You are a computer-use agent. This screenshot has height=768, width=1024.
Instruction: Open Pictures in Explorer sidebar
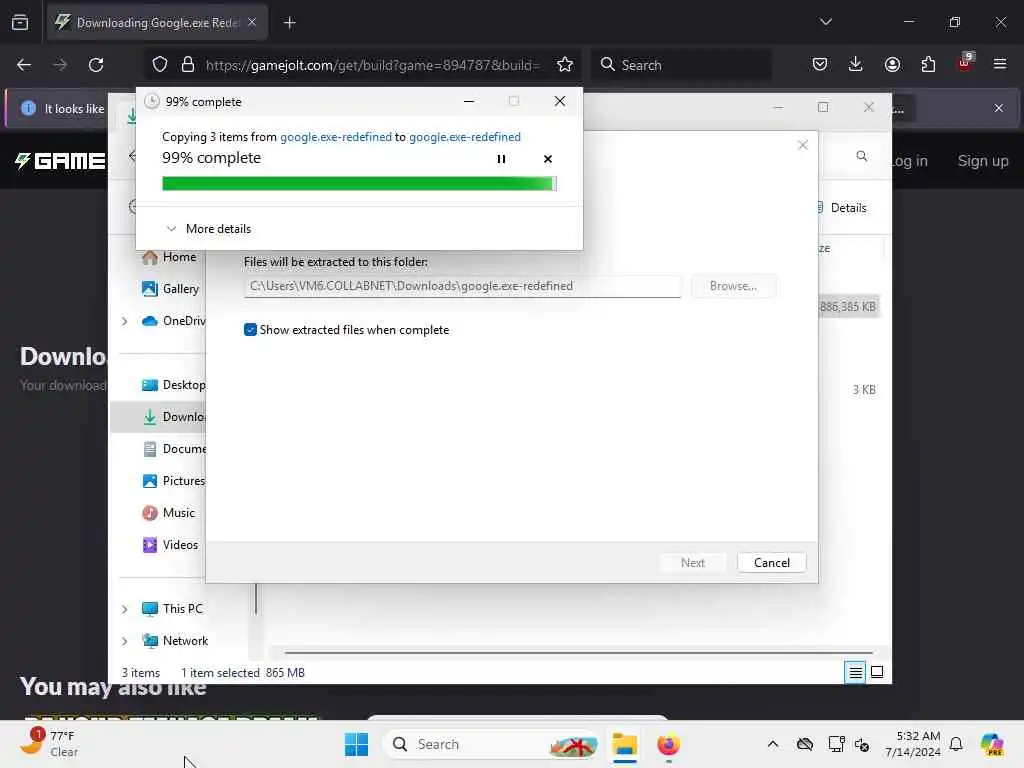click(x=173, y=481)
